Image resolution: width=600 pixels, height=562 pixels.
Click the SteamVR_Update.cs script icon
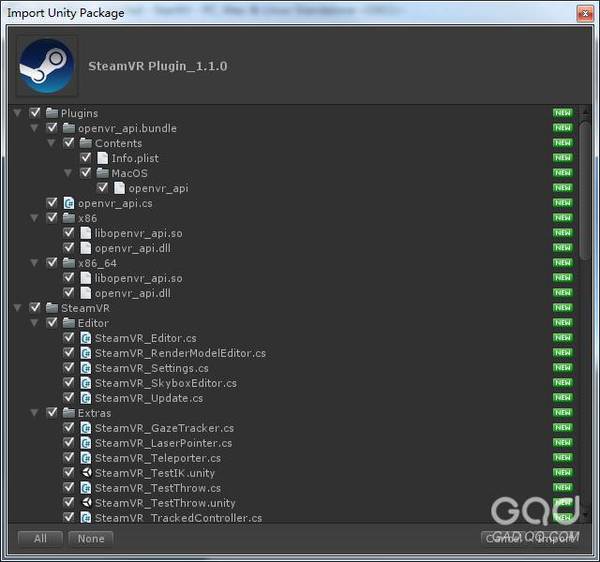click(x=85, y=398)
